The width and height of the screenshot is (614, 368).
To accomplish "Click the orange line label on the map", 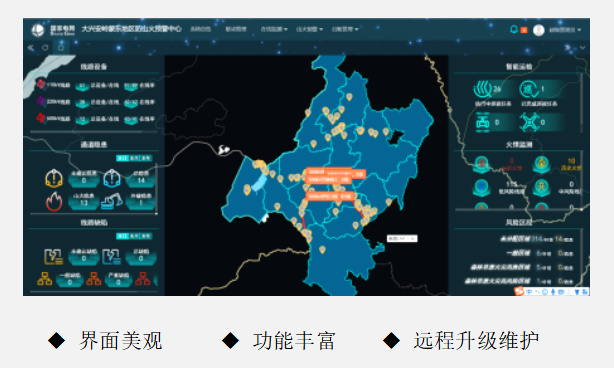I will pos(331,196).
